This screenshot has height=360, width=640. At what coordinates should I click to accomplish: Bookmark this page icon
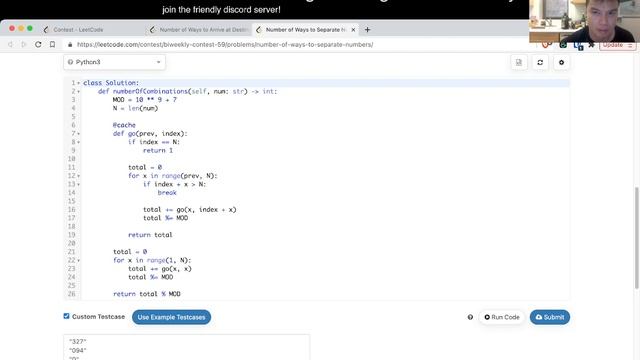point(52,44)
